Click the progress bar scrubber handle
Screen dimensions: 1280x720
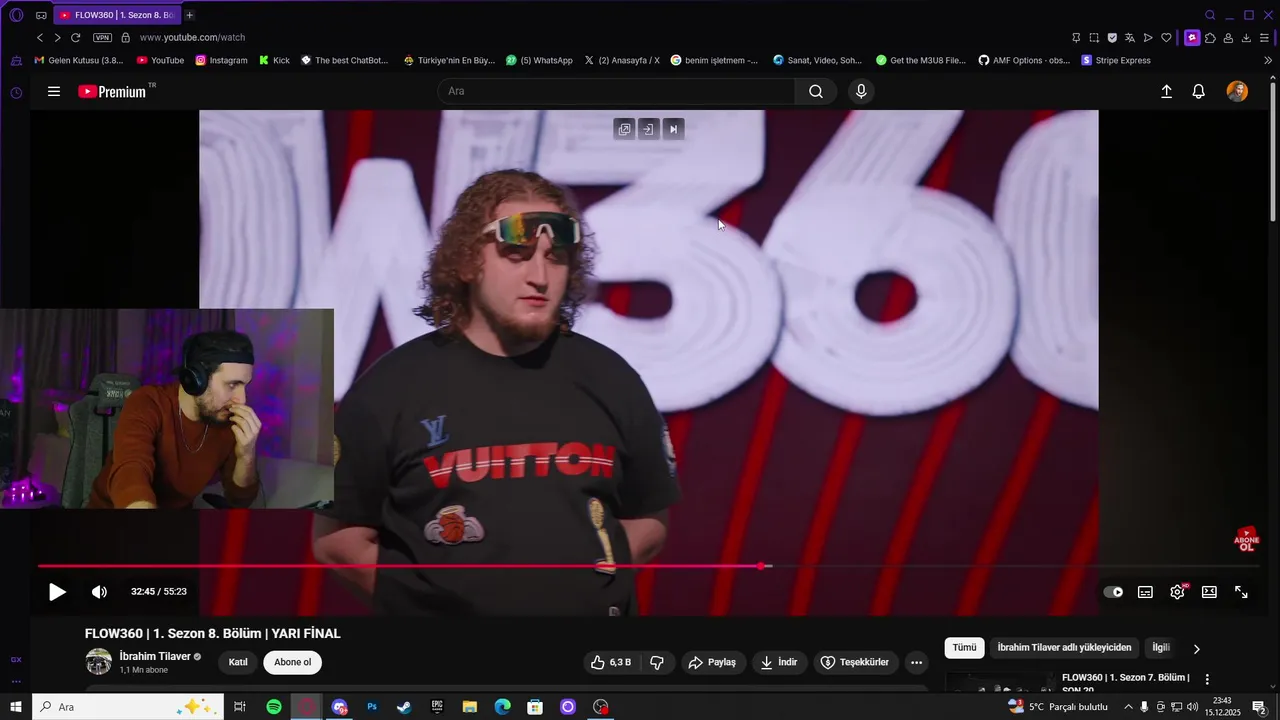point(761,566)
